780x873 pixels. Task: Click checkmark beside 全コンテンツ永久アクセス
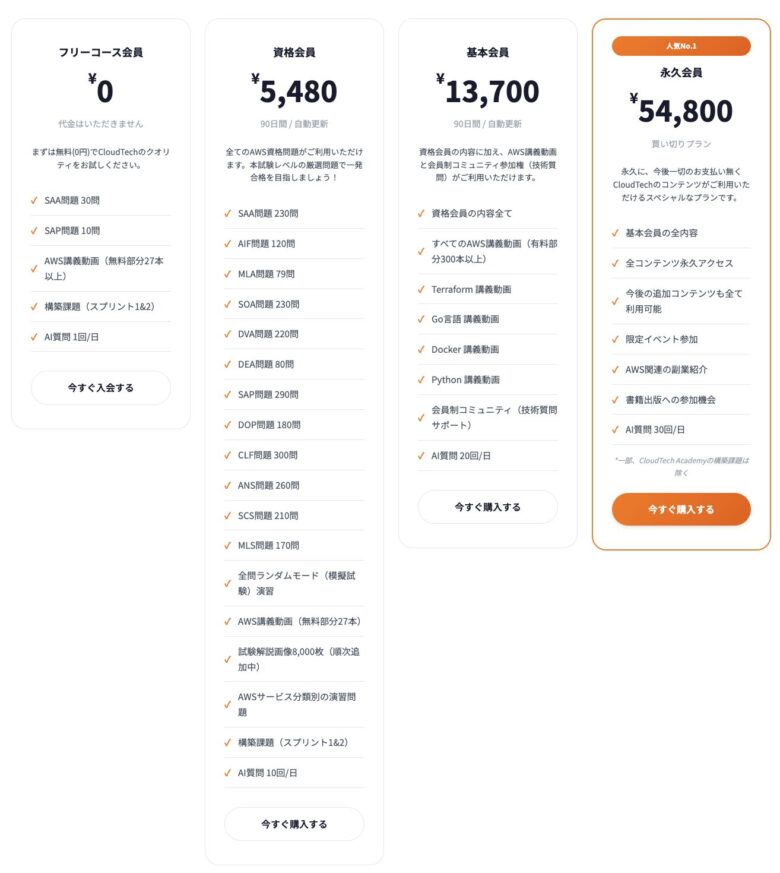coord(615,263)
